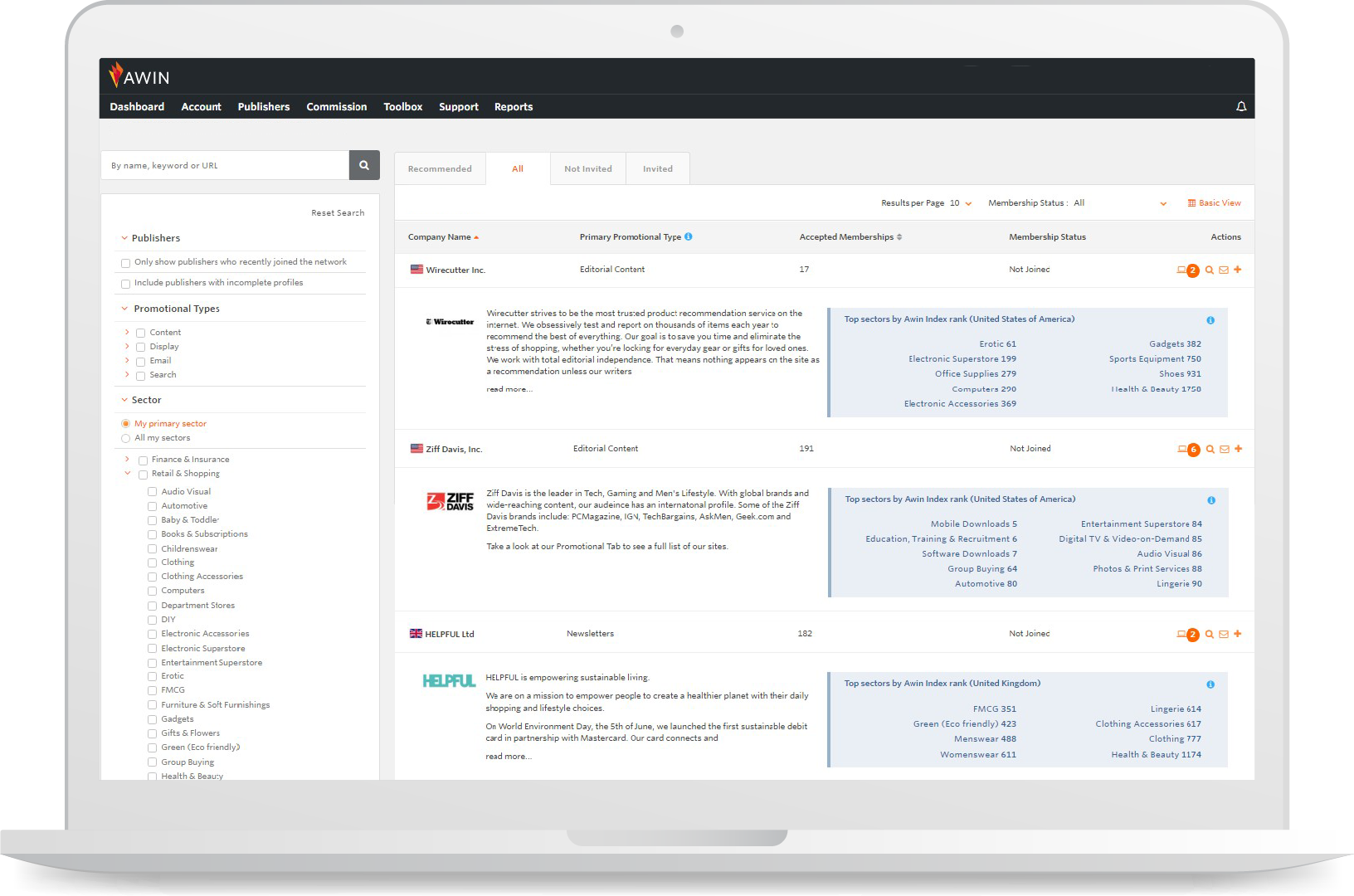Screen dimensions: 1354x896
Task: Check the Computers sector checkbox
Action: (x=153, y=591)
